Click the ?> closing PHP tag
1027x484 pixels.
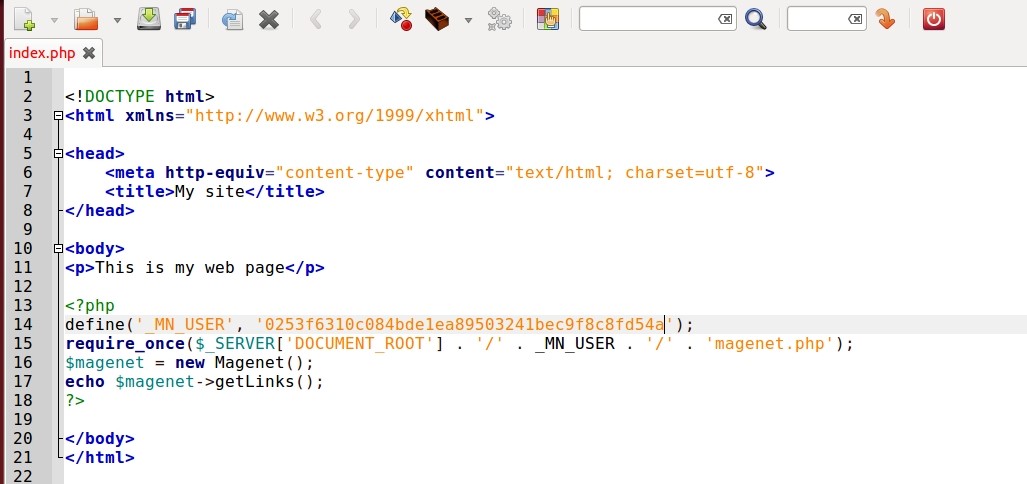[x=75, y=401]
